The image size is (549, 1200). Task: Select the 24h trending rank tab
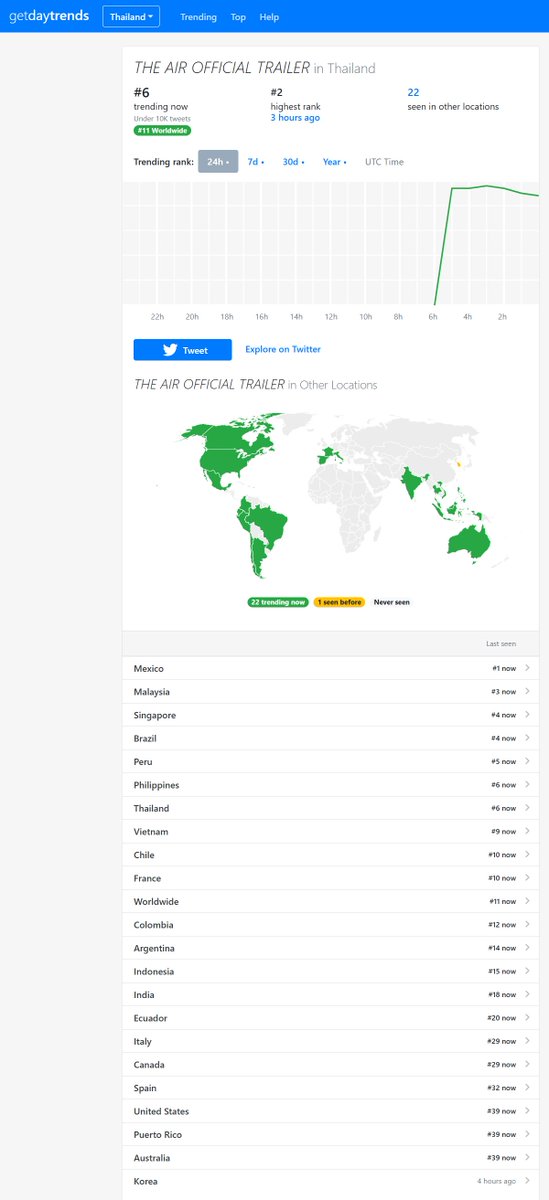(x=218, y=162)
